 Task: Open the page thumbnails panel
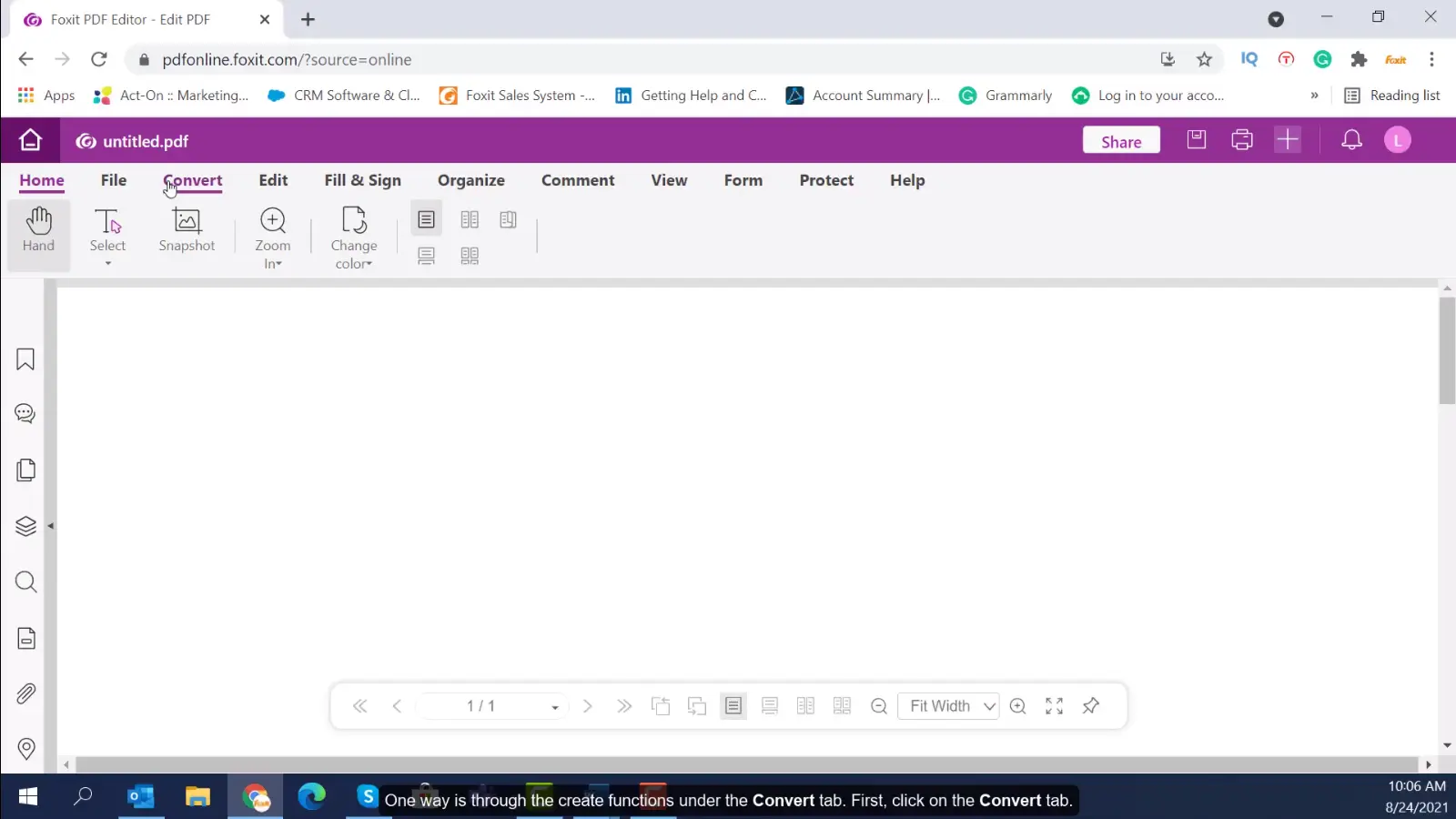(25, 470)
